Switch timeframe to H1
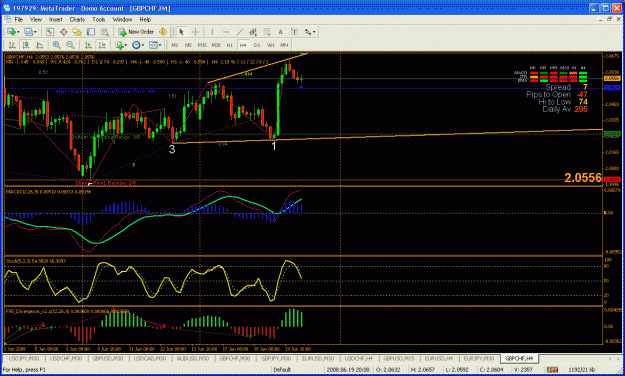 [x=230, y=45]
